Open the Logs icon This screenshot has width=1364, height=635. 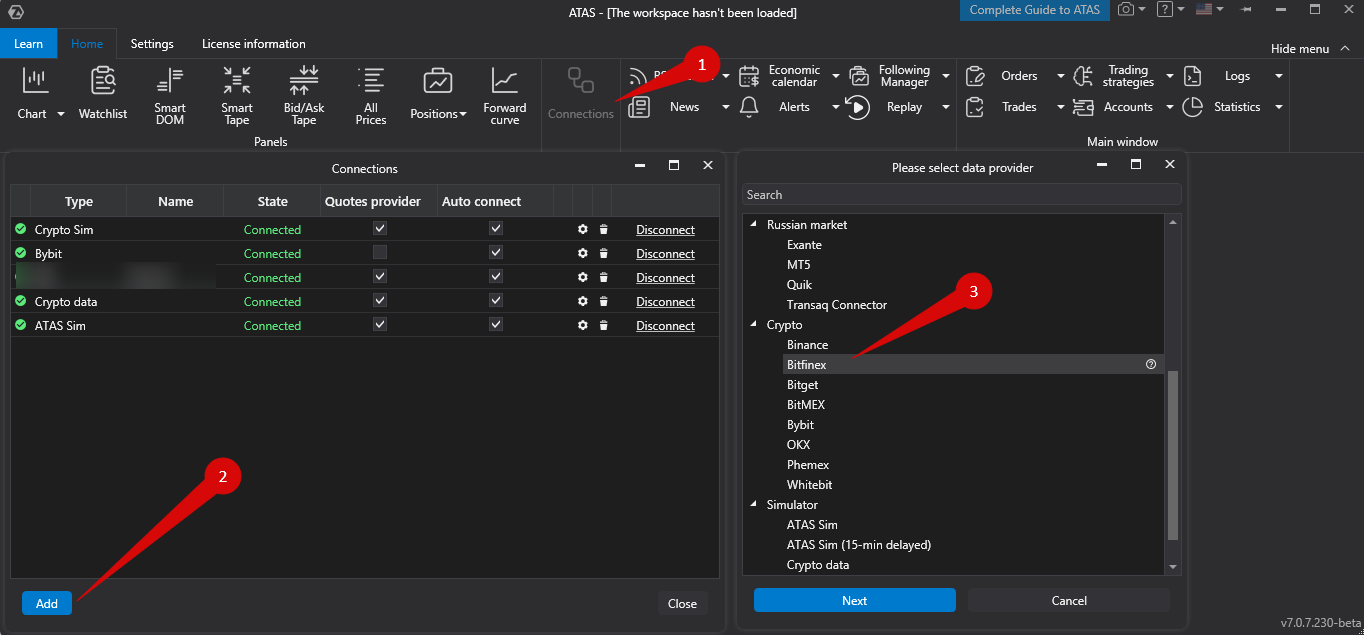tap(1192, 76)
